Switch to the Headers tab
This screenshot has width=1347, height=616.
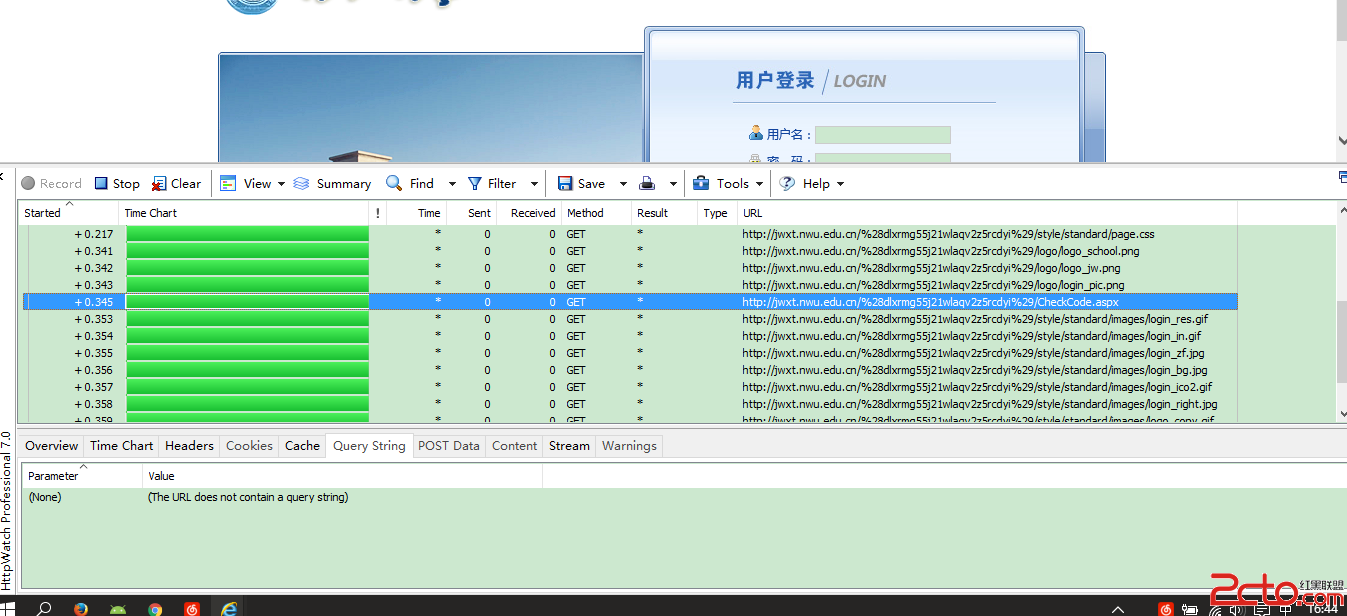[x=189, y=446]
